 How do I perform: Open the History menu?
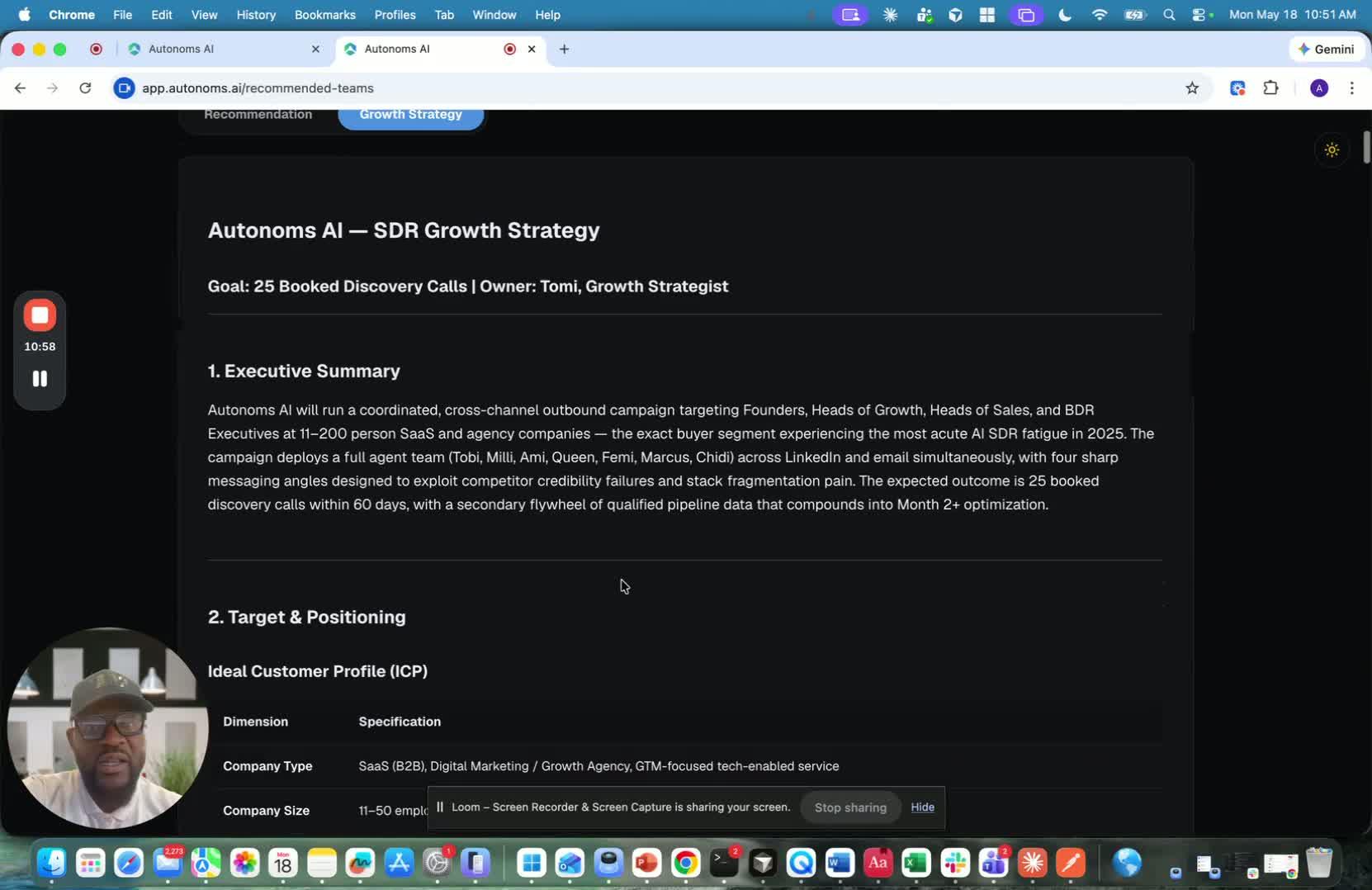pyautogui.click(x=256, y=15)
